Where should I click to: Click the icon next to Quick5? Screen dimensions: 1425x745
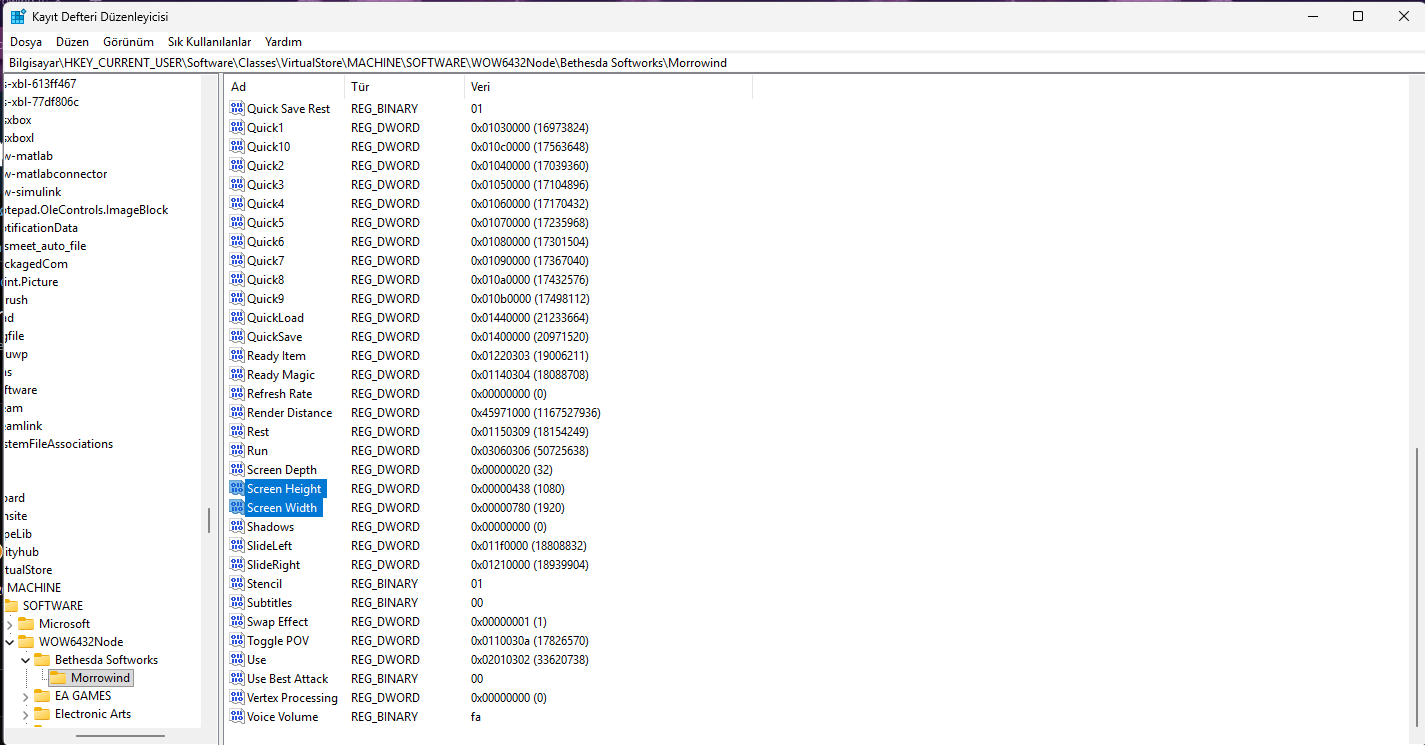(237, 222)
